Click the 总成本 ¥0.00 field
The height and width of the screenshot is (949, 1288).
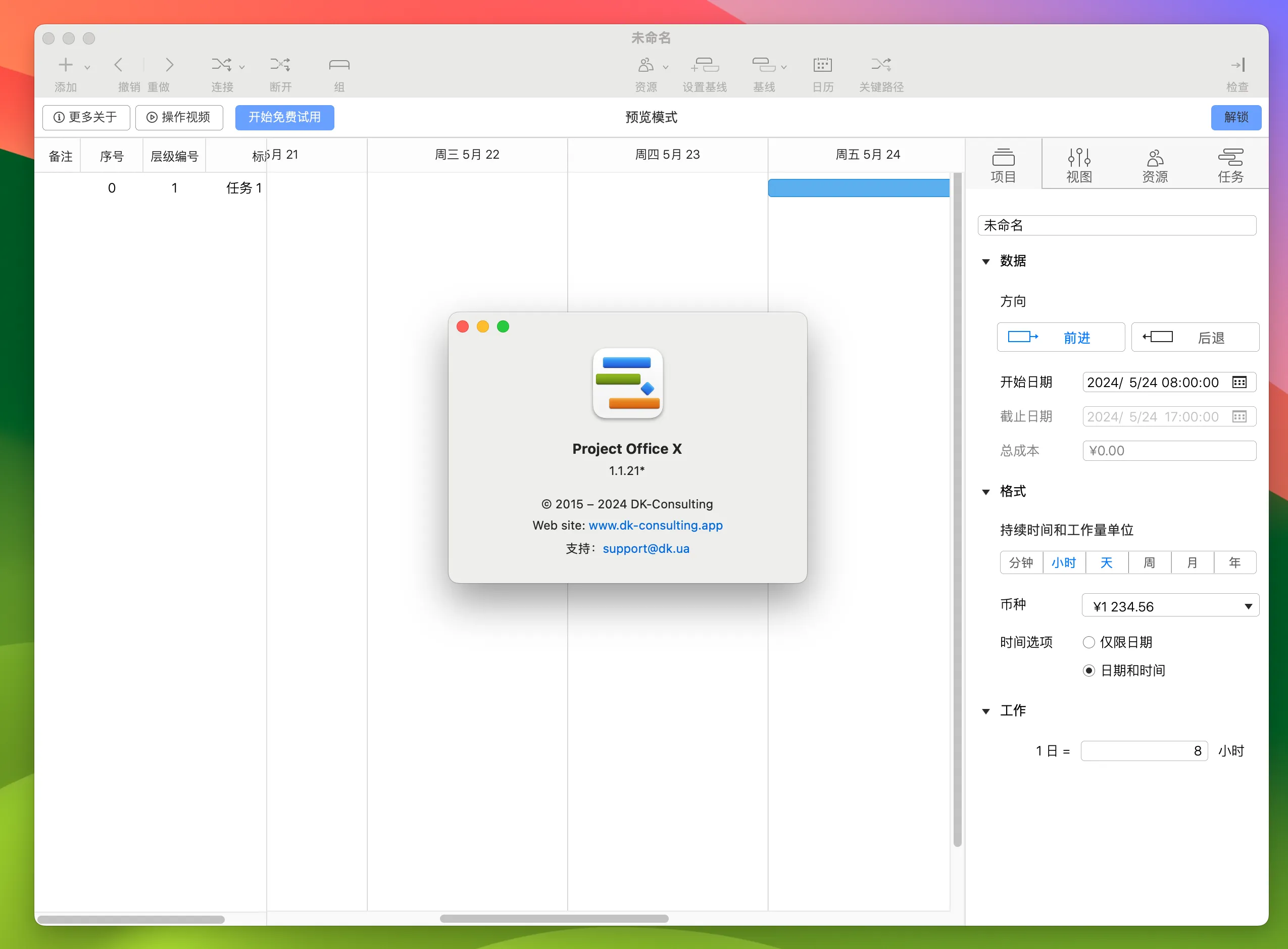1169,451
